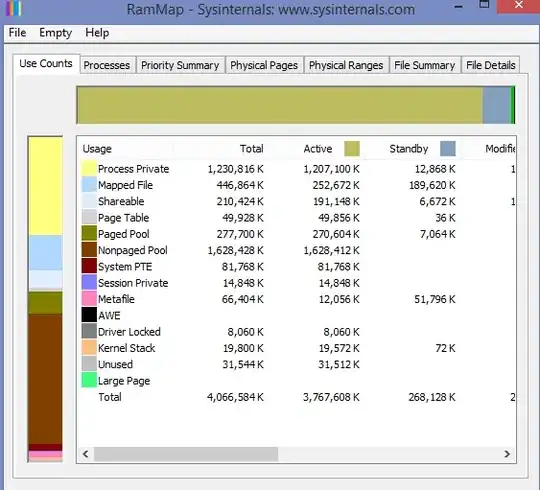This screenshot has width=540, height=490.
Task: Click the Process Private row label
Action: coord(134,169)
